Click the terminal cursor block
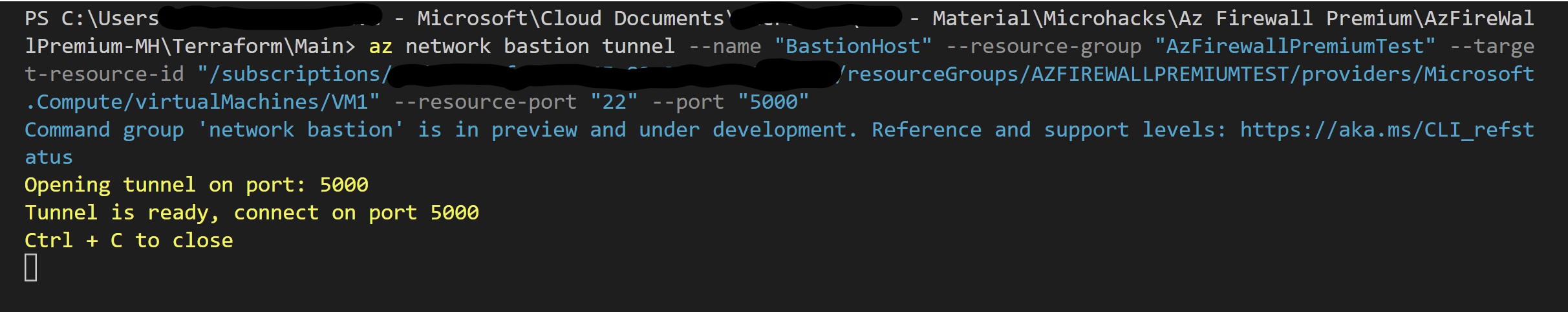This screenshot has width=1568, height=312. pyautogui.click(x=31, y=267)
